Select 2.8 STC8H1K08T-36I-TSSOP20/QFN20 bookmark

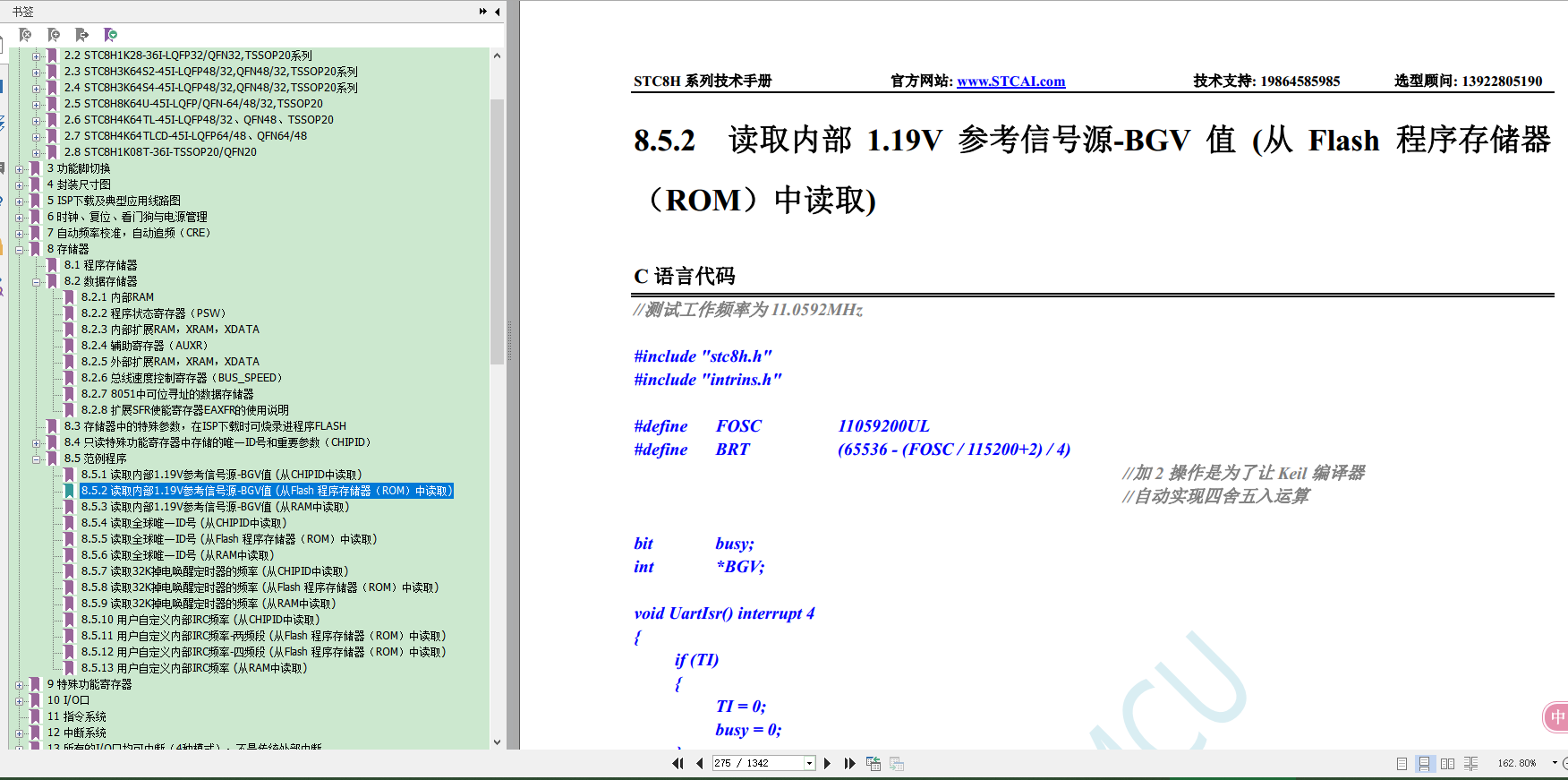160,152
